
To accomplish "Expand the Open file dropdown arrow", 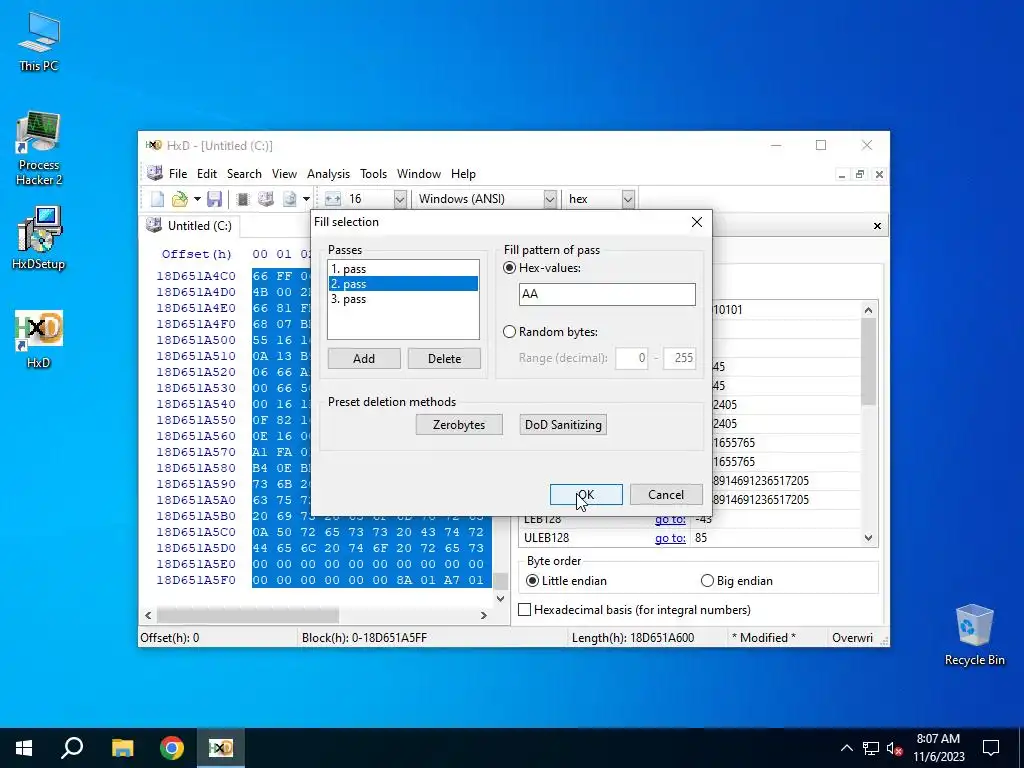I will pyautogui.click(x=197, y=199).
